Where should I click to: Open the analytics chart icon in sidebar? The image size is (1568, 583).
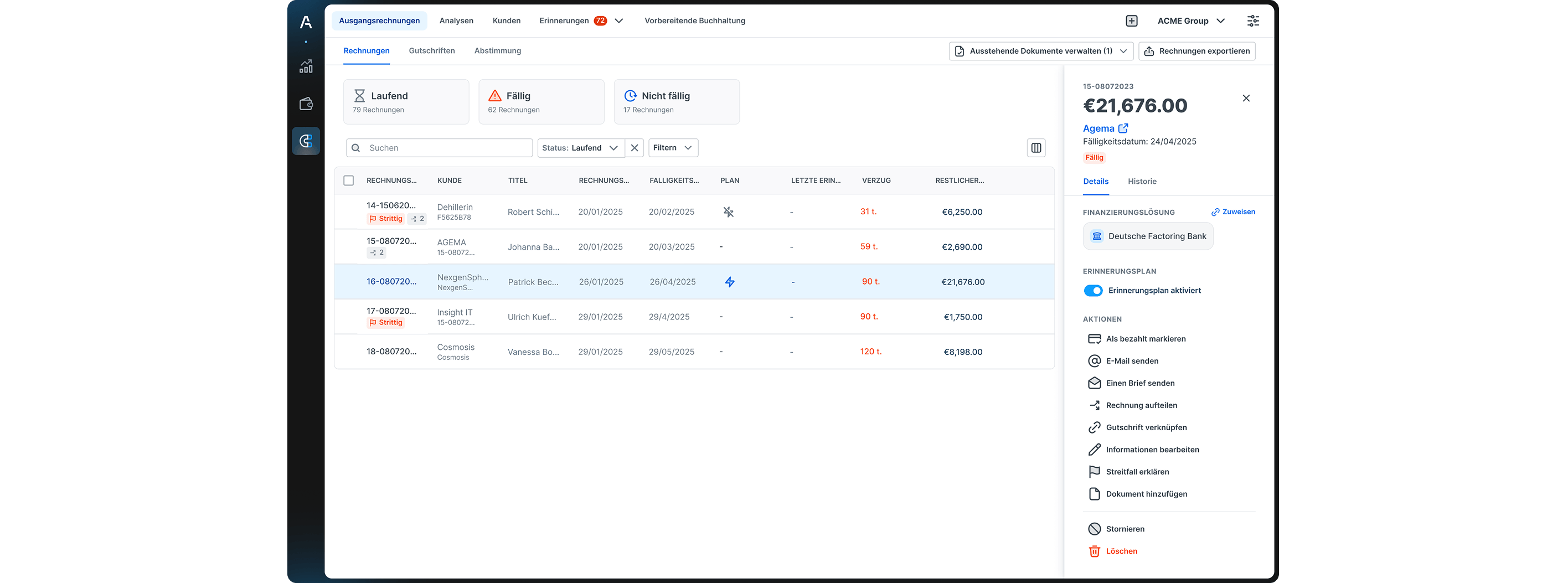pyautogui.click(x=306, y=66)
